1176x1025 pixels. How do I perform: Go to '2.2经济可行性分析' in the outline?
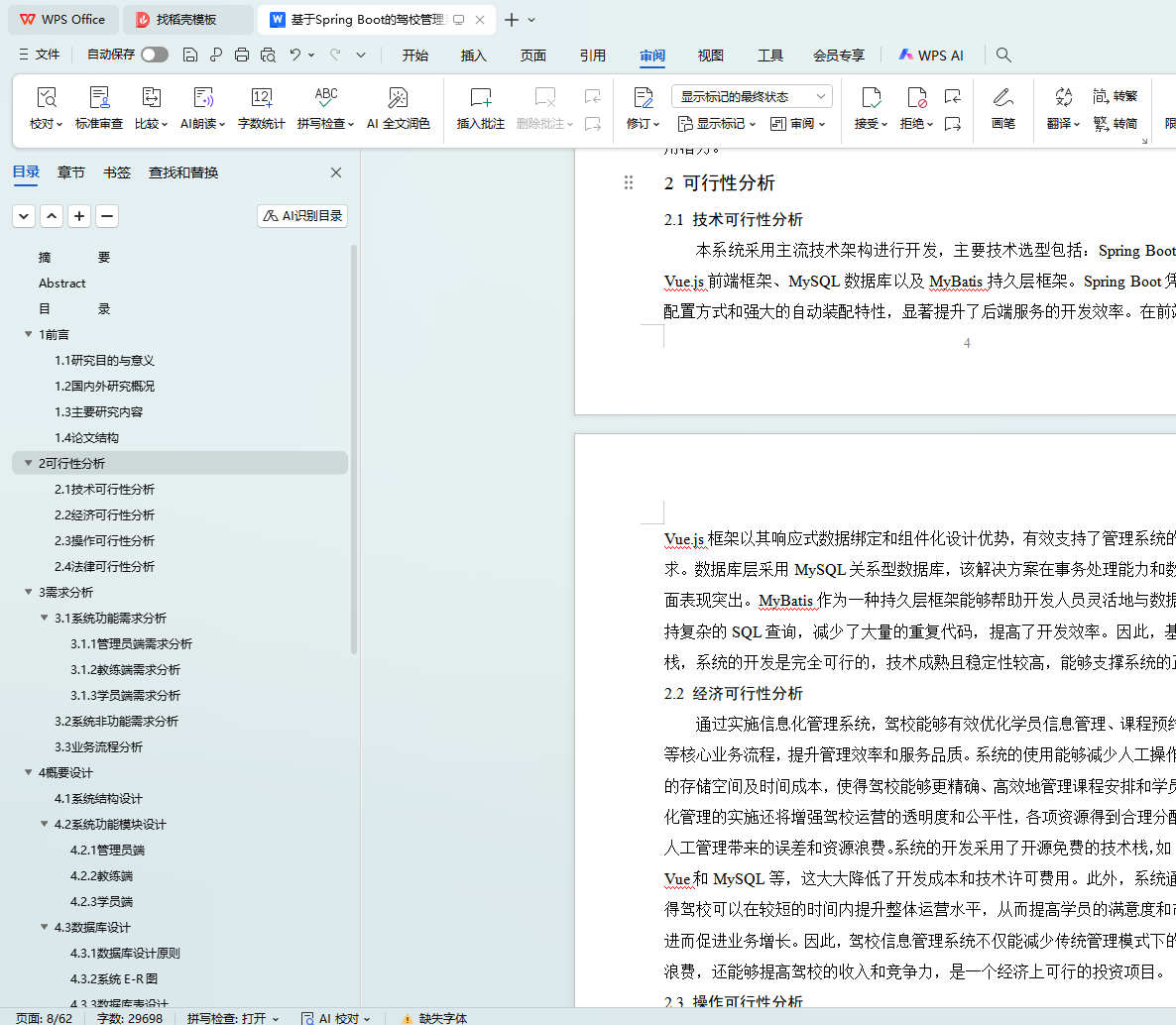tap(104, 514)
